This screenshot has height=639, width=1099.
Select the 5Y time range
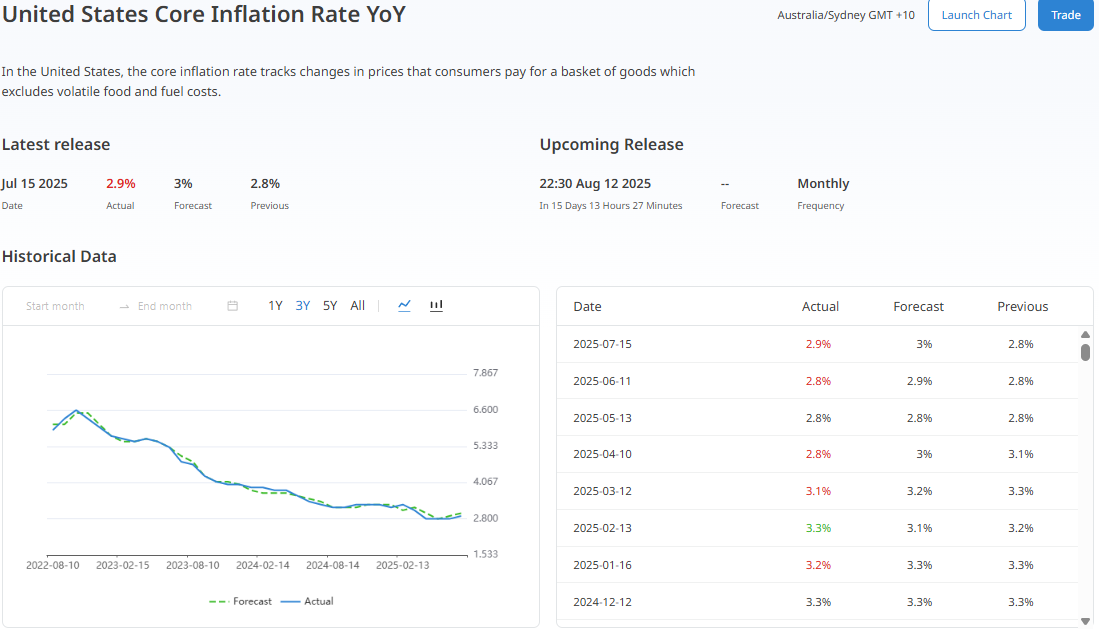330,306
